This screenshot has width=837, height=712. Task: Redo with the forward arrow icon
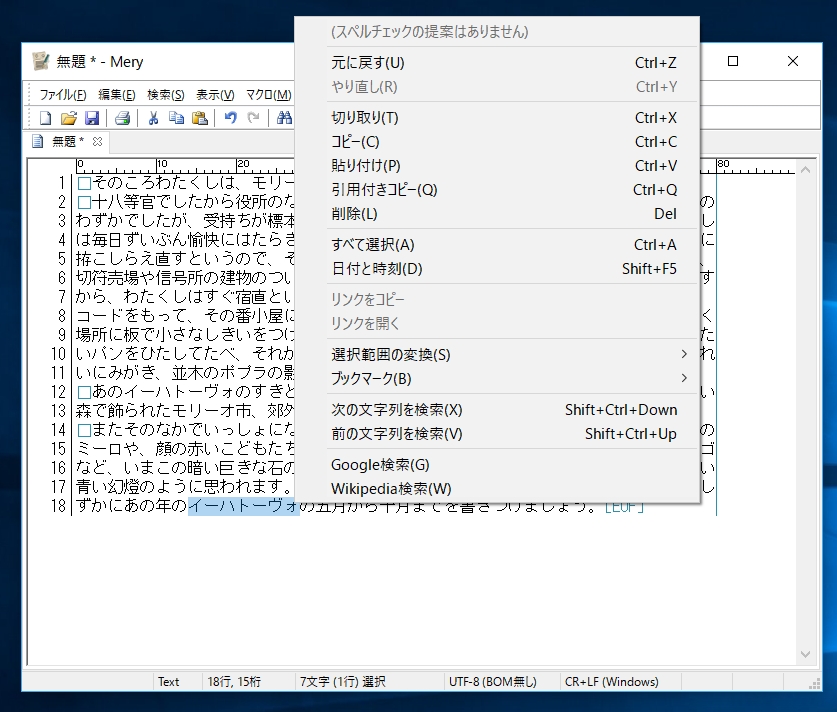(x=253, y=117)
